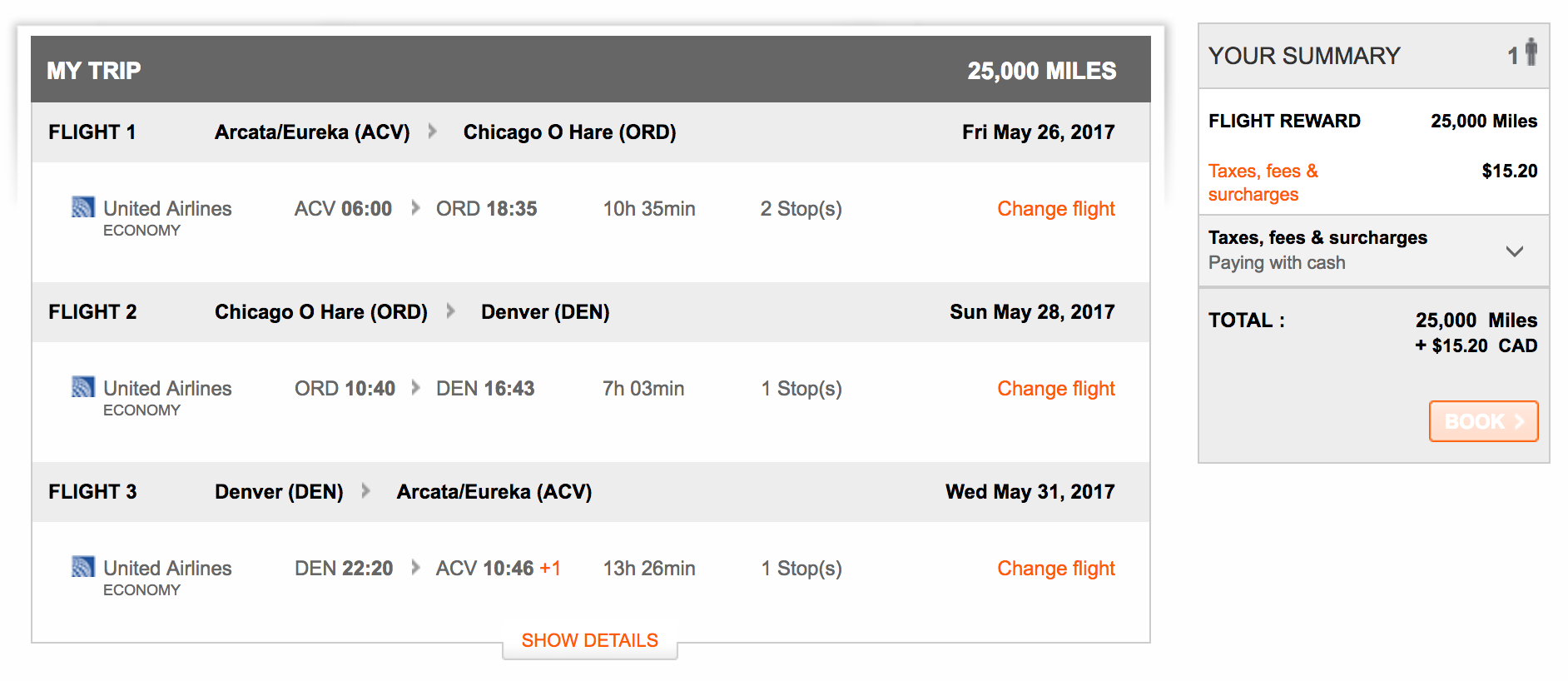Click arrow between Denver and Arcata/Eureka header
This screenshot has height=681, width=1568.
(366, 491)
